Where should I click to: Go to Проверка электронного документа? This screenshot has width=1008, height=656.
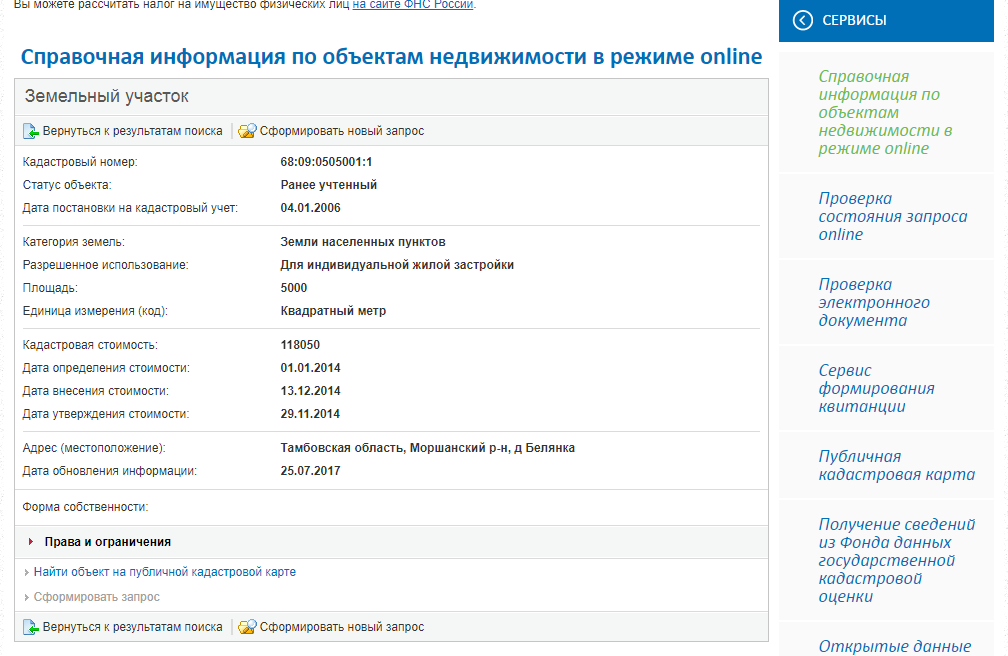coord(873,303)
